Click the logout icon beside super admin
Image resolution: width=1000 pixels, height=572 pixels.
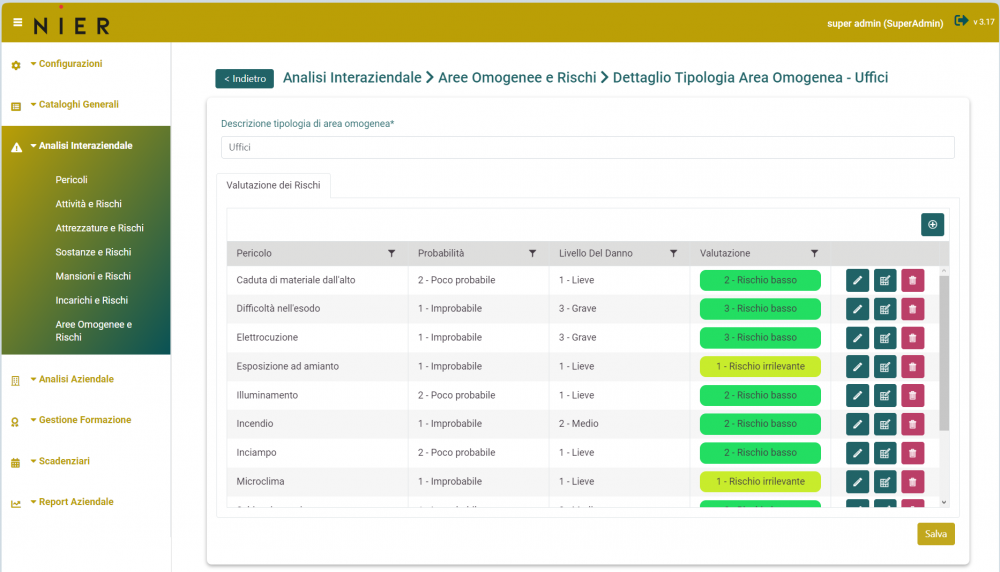click(961, 21)
